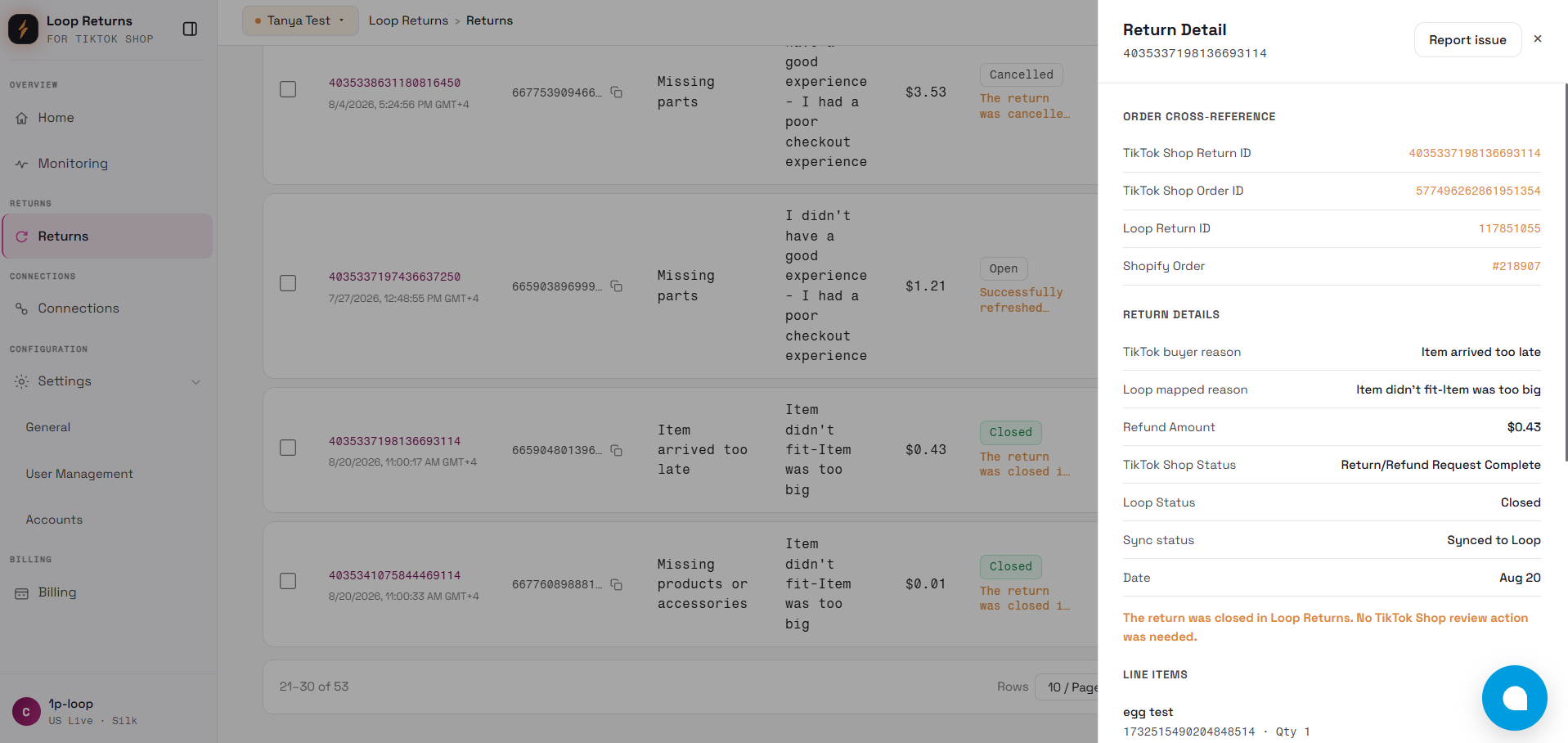Click the Settings gear icon
1568x743 pixels.
tap(22, 381)
